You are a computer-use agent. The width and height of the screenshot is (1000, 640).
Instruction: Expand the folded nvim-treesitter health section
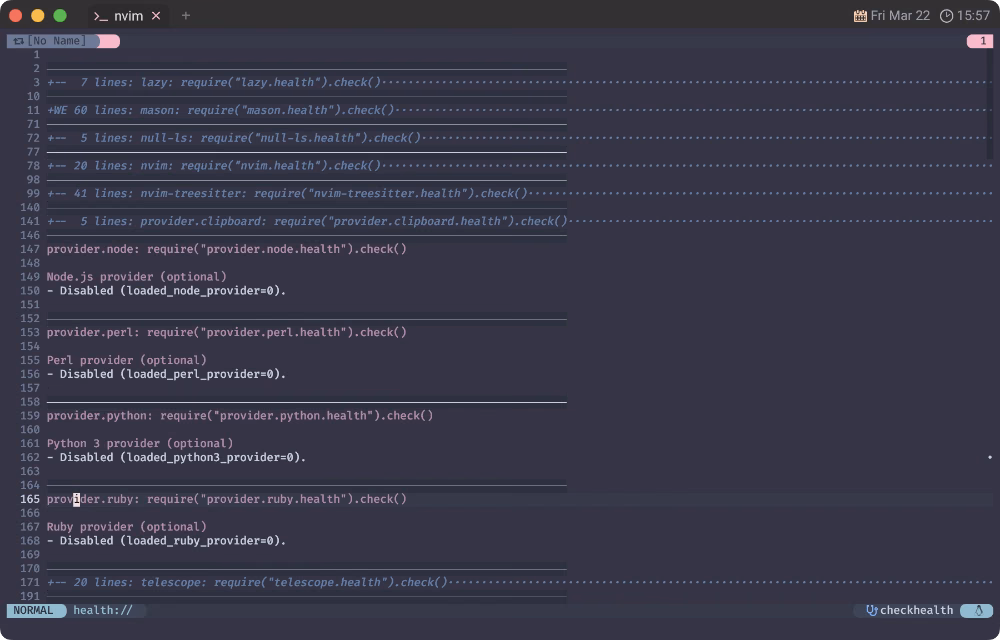pos(520,193)
